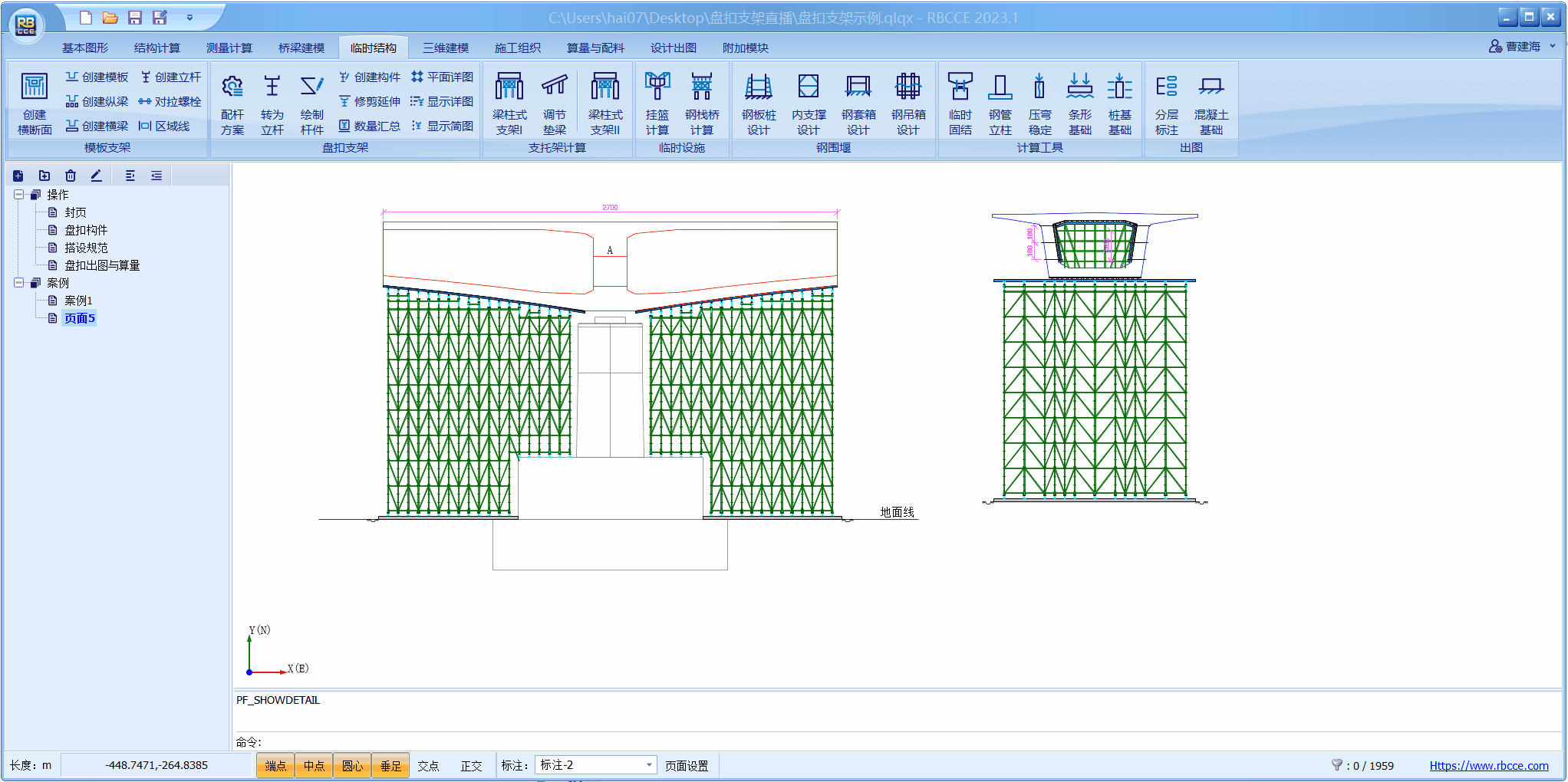Click the delete trash icon in tree toolbar
This screenshot has width=1568, height=782.
coord(71,176)
